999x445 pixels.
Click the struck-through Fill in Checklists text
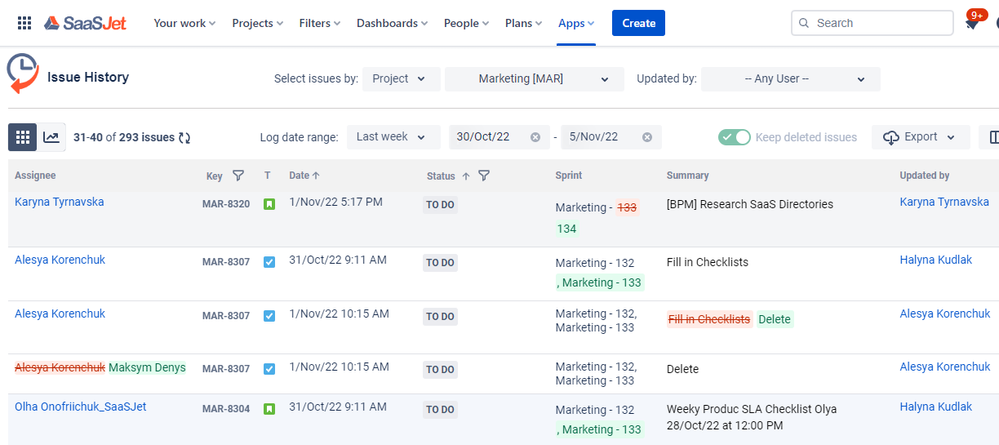pyautogui.click(x=709, y=319)
